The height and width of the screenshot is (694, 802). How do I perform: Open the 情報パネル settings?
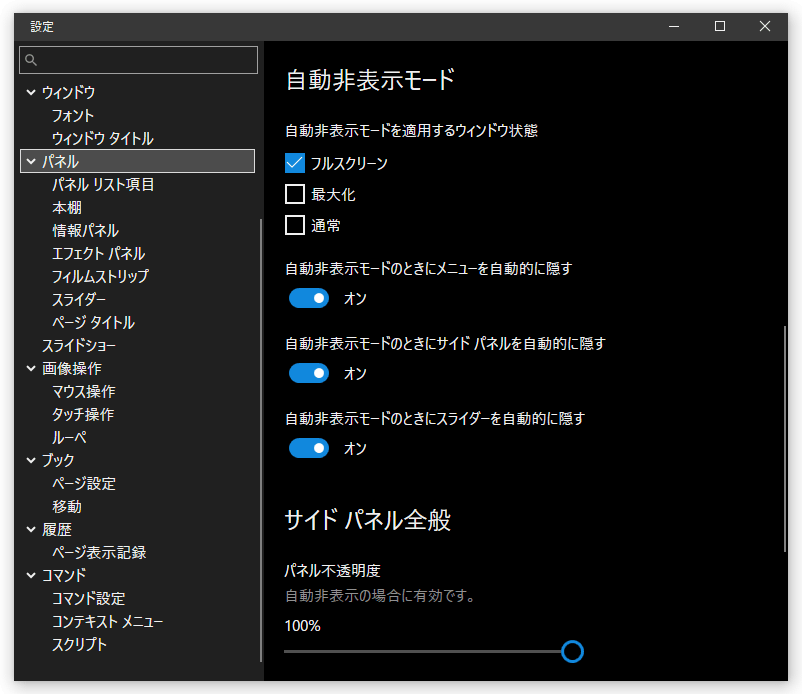85,231
